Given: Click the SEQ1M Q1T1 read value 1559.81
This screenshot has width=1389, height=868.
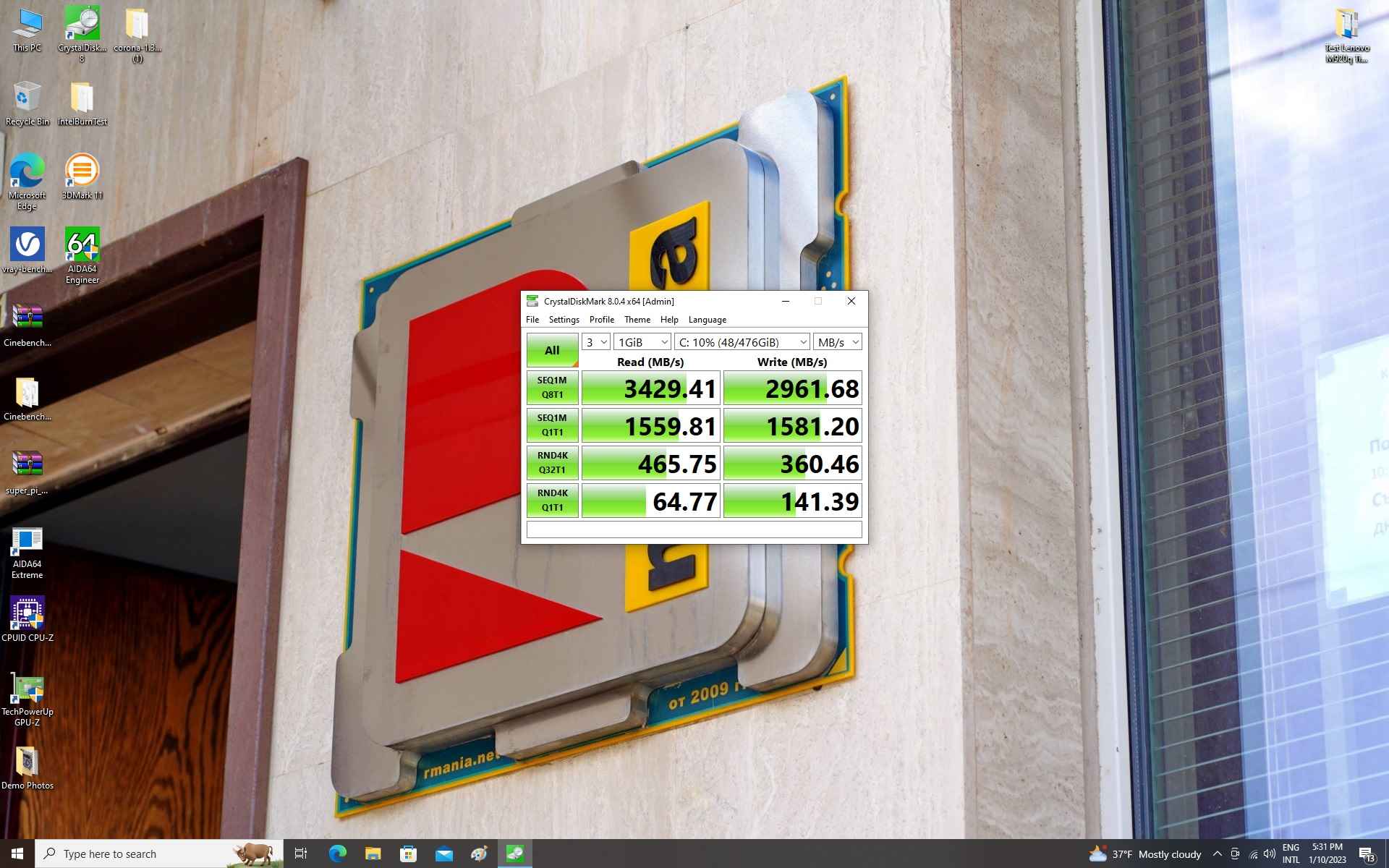Looking at the screenshot, I should pos(651,426).
